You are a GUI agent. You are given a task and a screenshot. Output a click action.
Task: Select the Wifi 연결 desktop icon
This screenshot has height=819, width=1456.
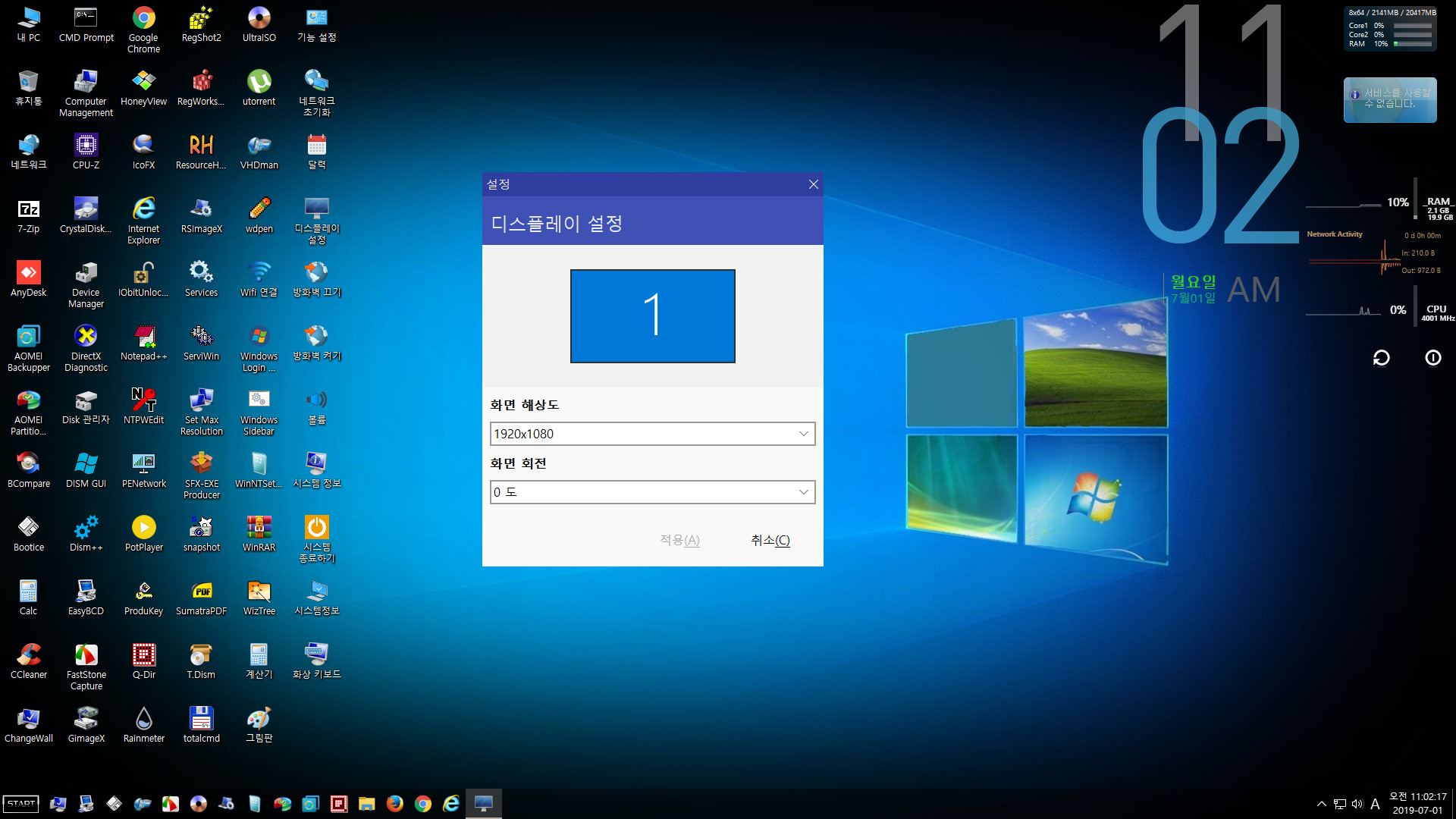coord(259,280)
